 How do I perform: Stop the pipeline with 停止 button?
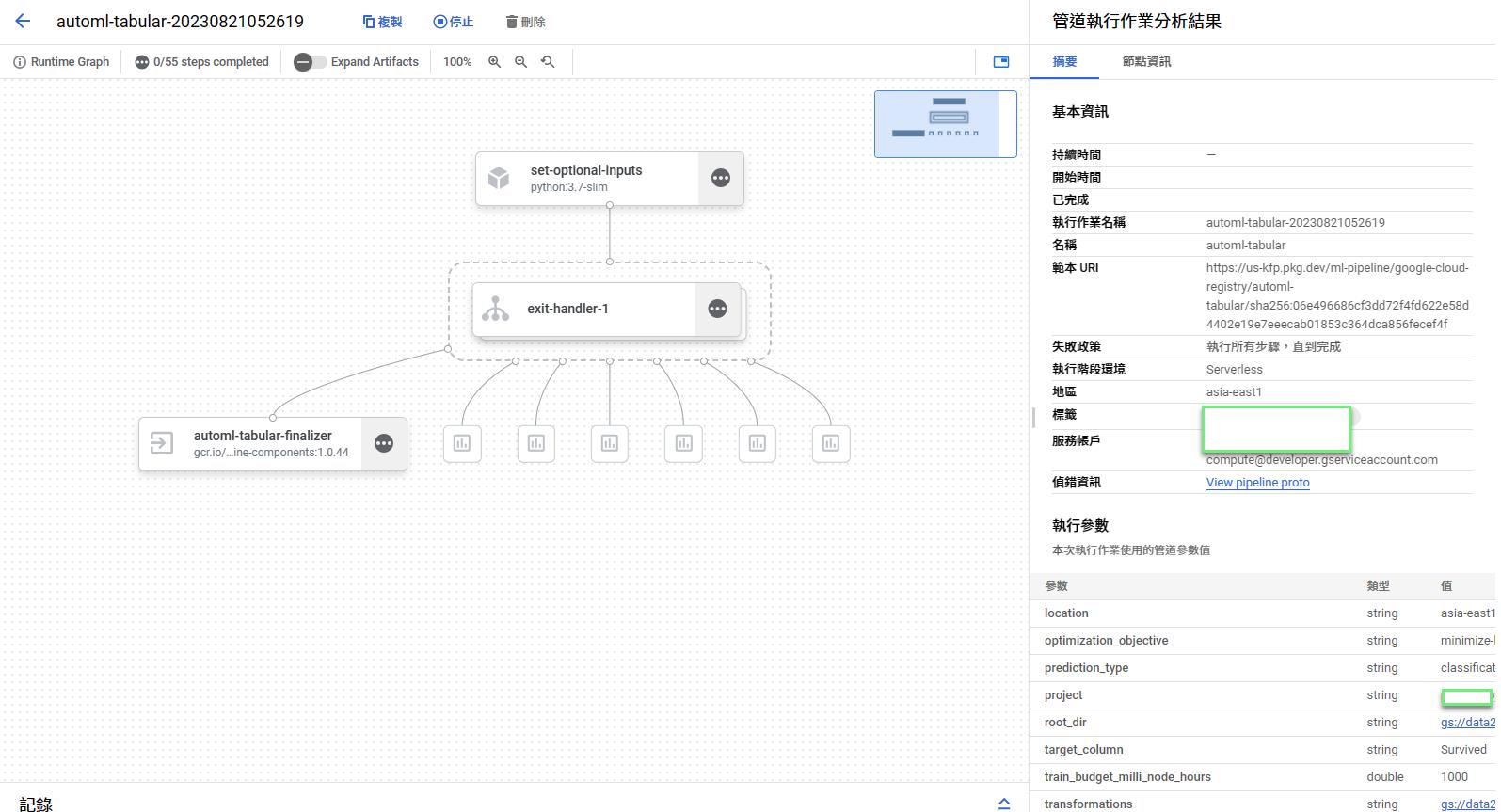[453, 22]
